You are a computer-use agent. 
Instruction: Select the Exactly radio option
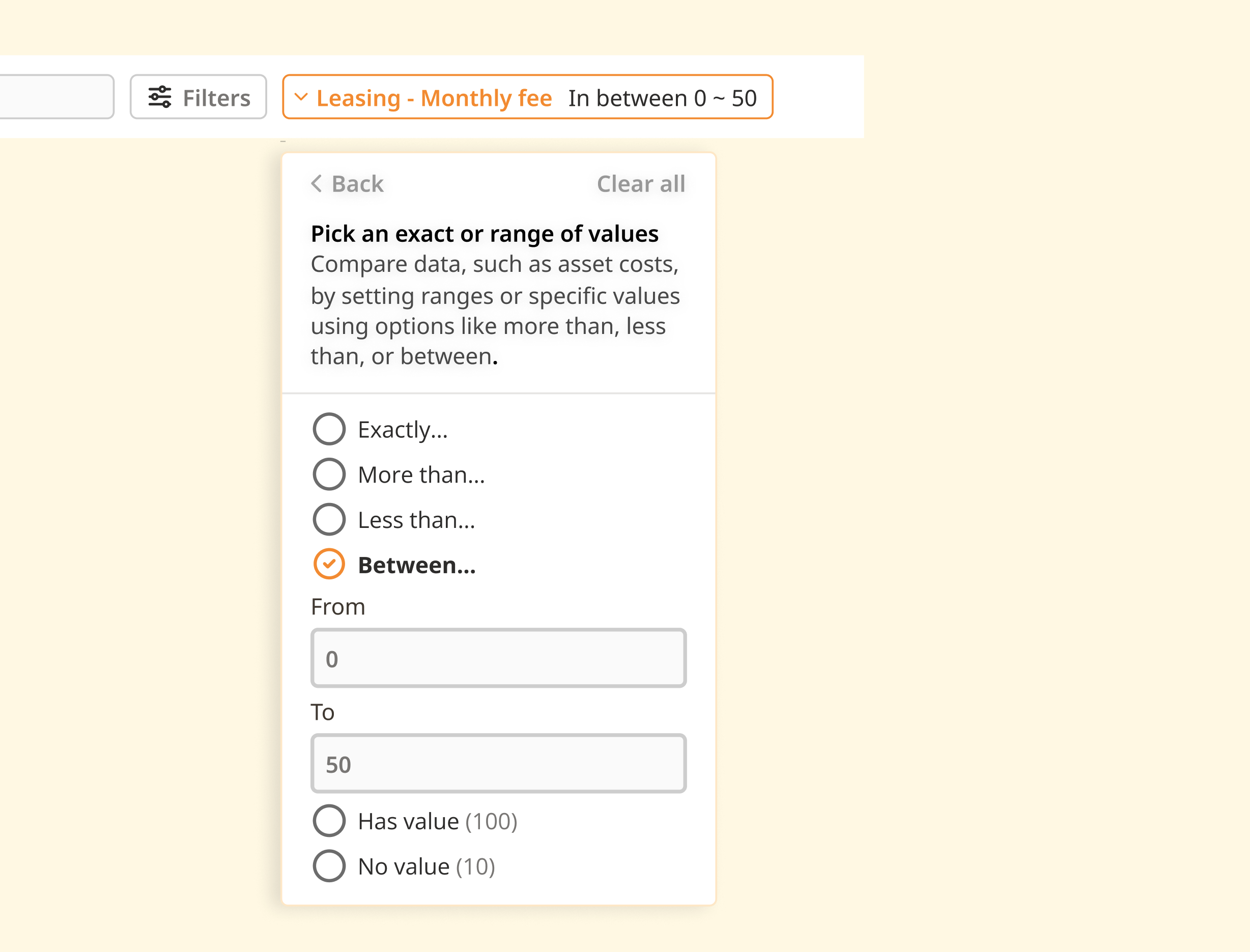tap(329, 429)
